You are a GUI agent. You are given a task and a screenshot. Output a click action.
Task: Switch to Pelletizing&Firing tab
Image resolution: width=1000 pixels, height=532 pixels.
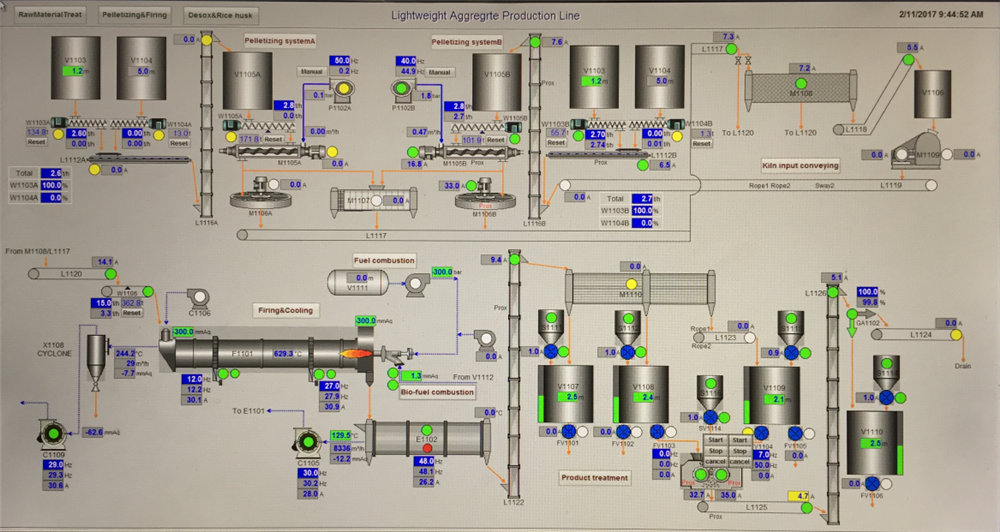tap(135, 14)
